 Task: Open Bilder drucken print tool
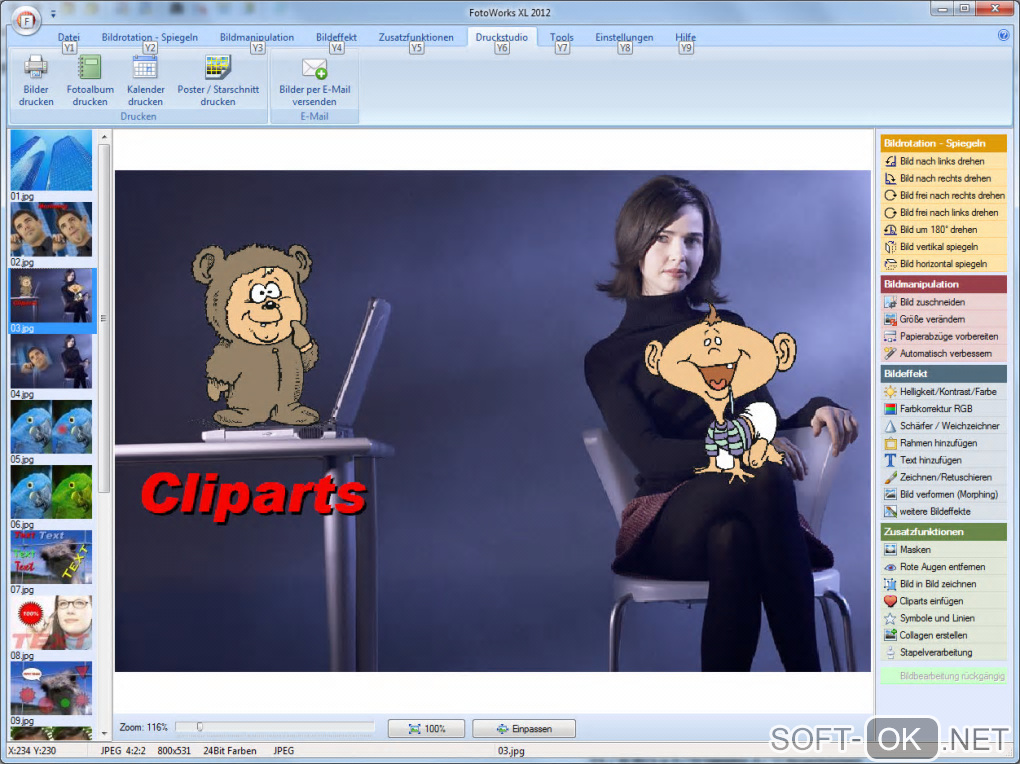[36, 81]
